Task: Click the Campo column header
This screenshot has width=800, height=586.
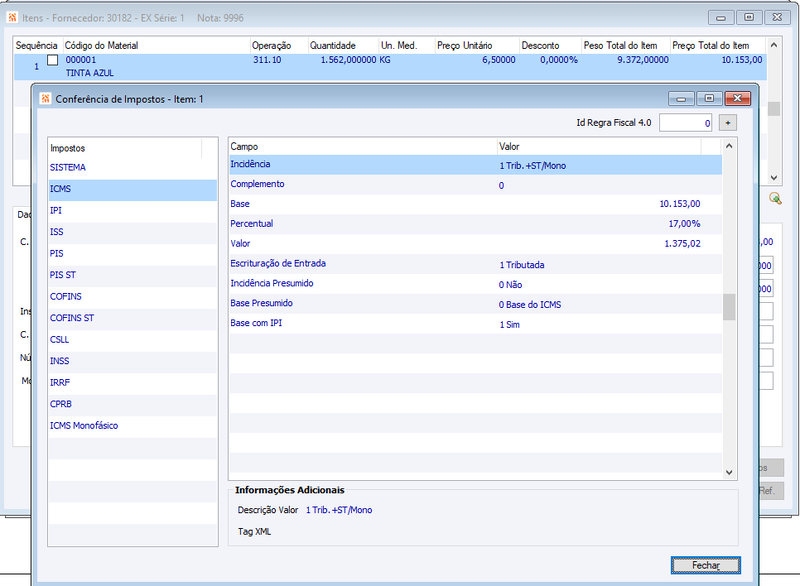Action: click(363, 146)
